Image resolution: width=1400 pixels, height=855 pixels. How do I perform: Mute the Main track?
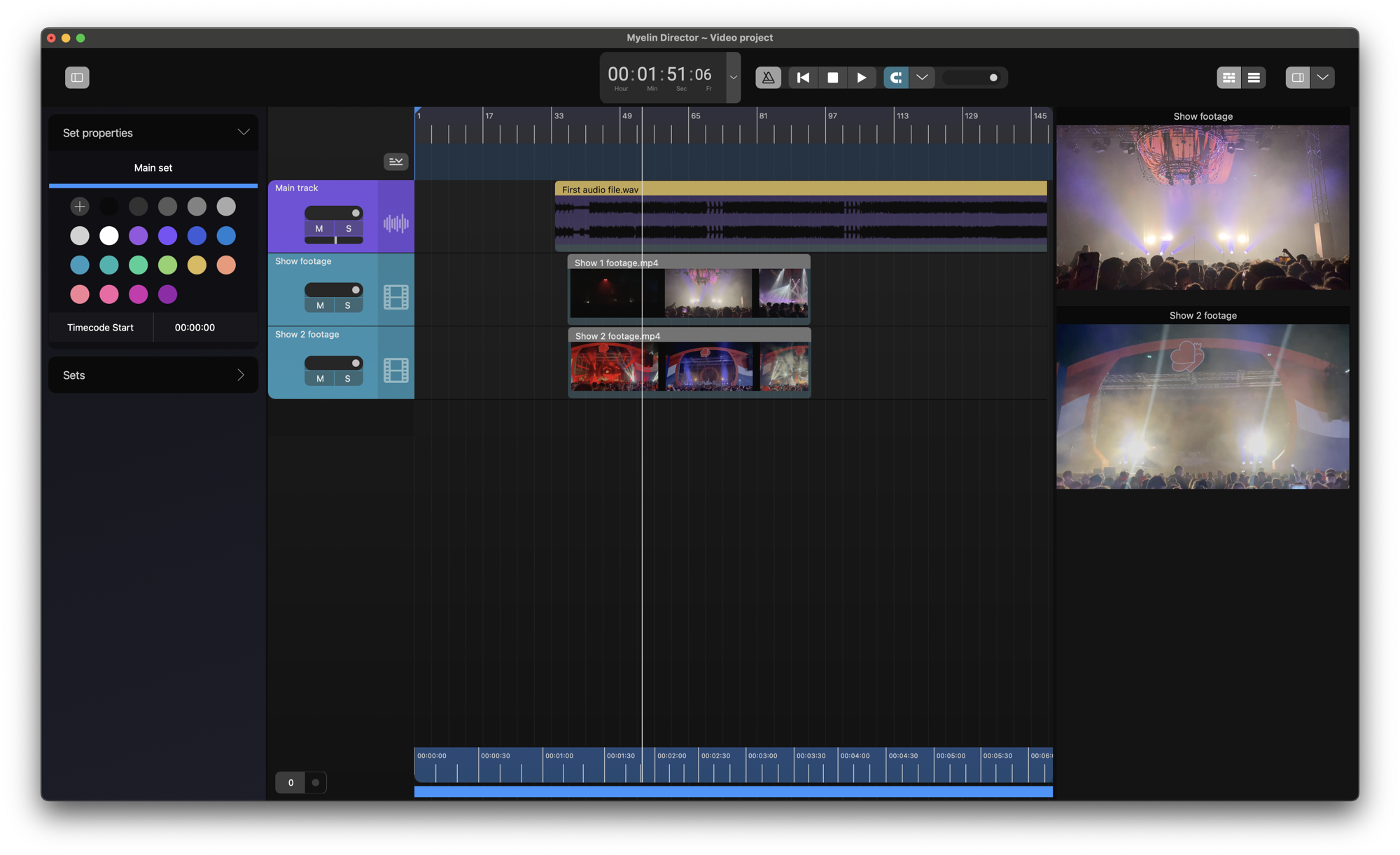[x=319, y=229]
